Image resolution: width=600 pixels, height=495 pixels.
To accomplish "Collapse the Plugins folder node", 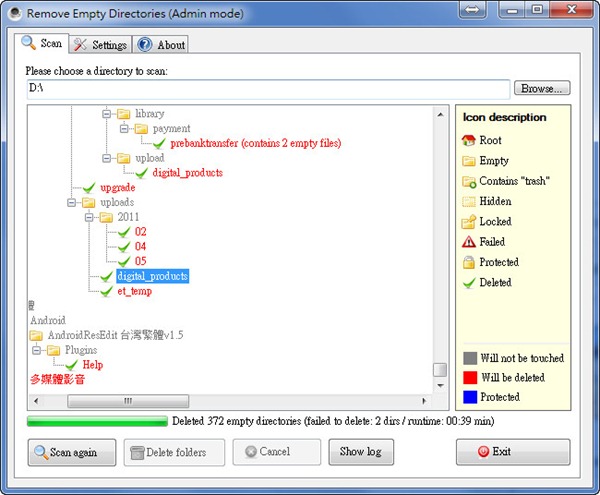I will click(x=36, y=350).
